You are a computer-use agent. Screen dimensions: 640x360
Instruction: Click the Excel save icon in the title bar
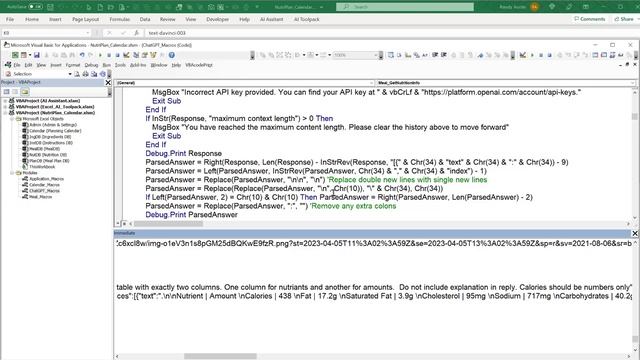pyautogui.click(x=50, y=7)
